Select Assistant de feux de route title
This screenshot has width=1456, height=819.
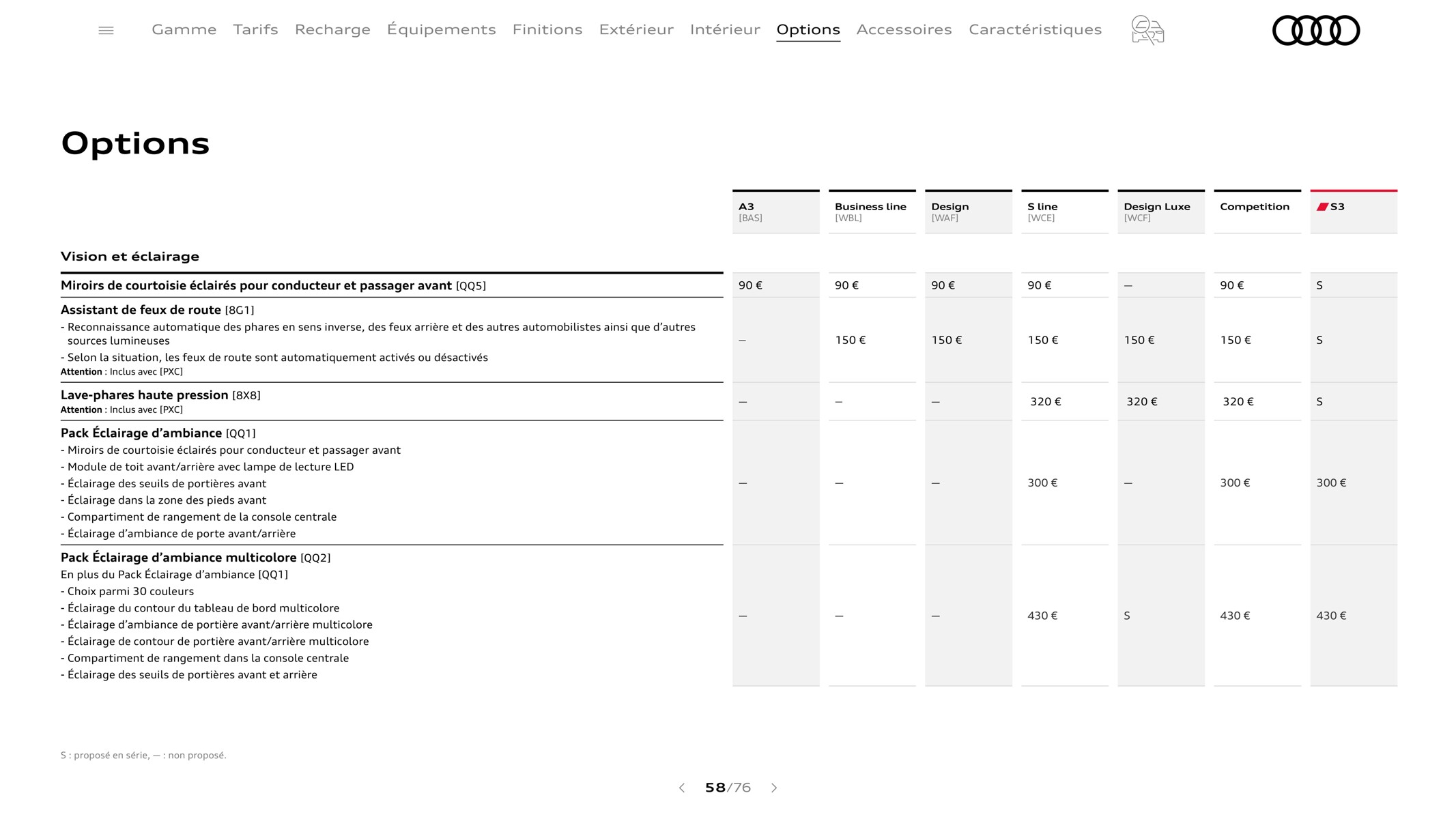pos(157,310)
